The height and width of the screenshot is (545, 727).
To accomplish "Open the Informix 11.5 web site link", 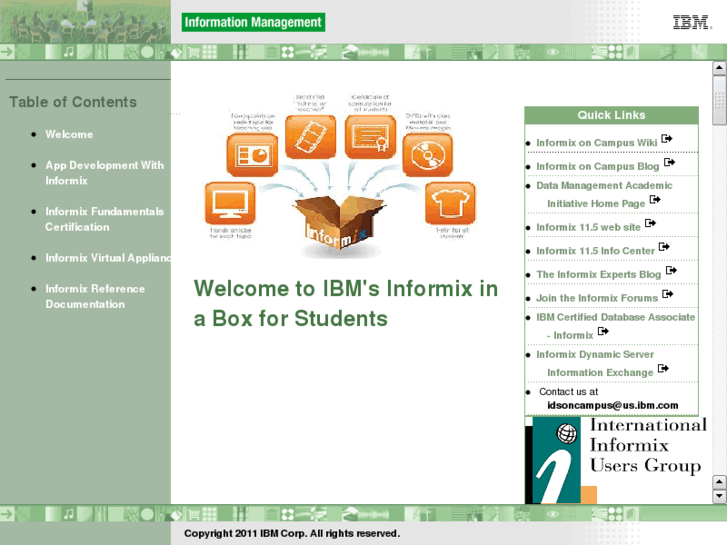I will (588, 227).
